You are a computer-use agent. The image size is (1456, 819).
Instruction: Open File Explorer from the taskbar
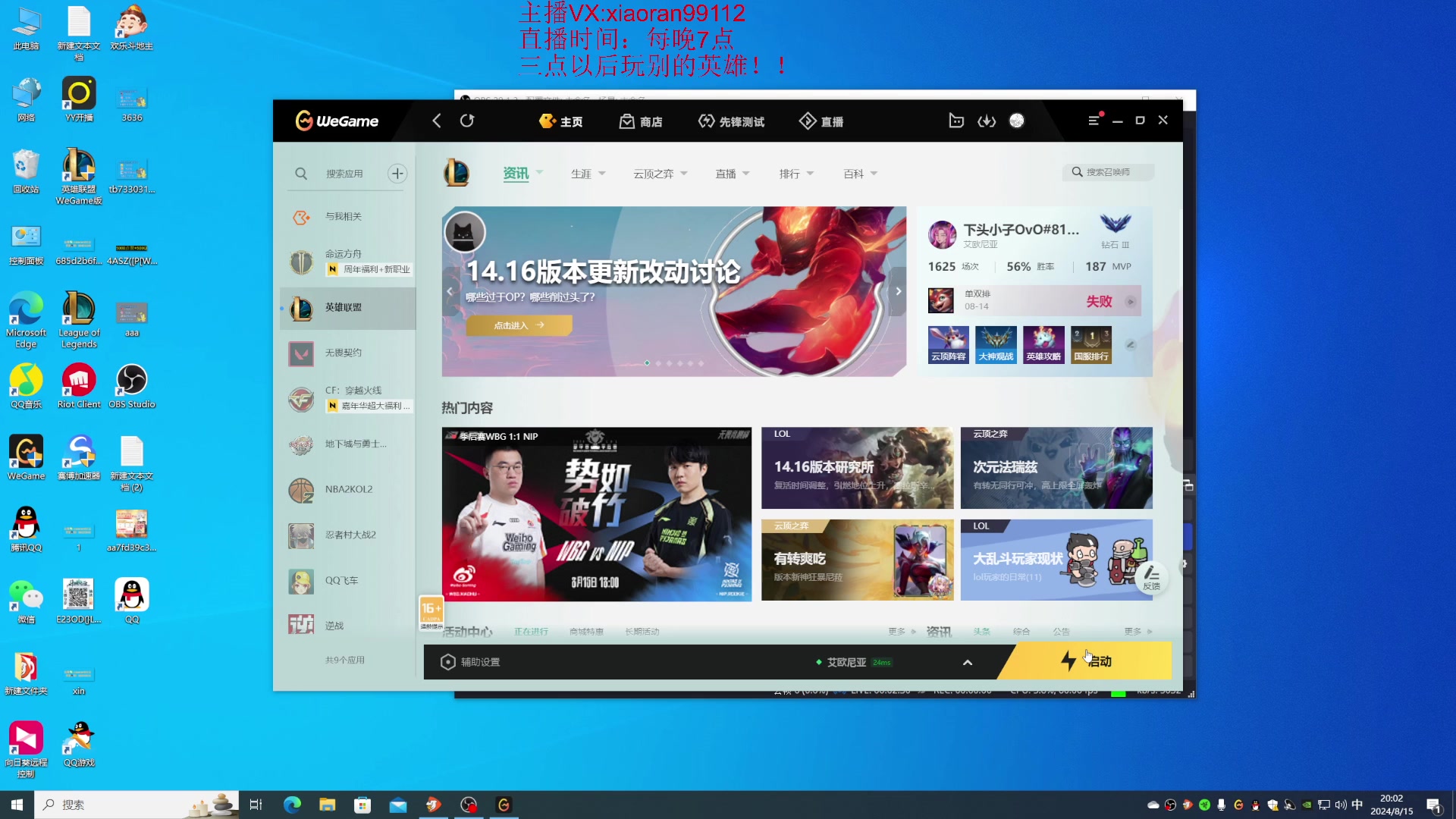coord(328,805)
